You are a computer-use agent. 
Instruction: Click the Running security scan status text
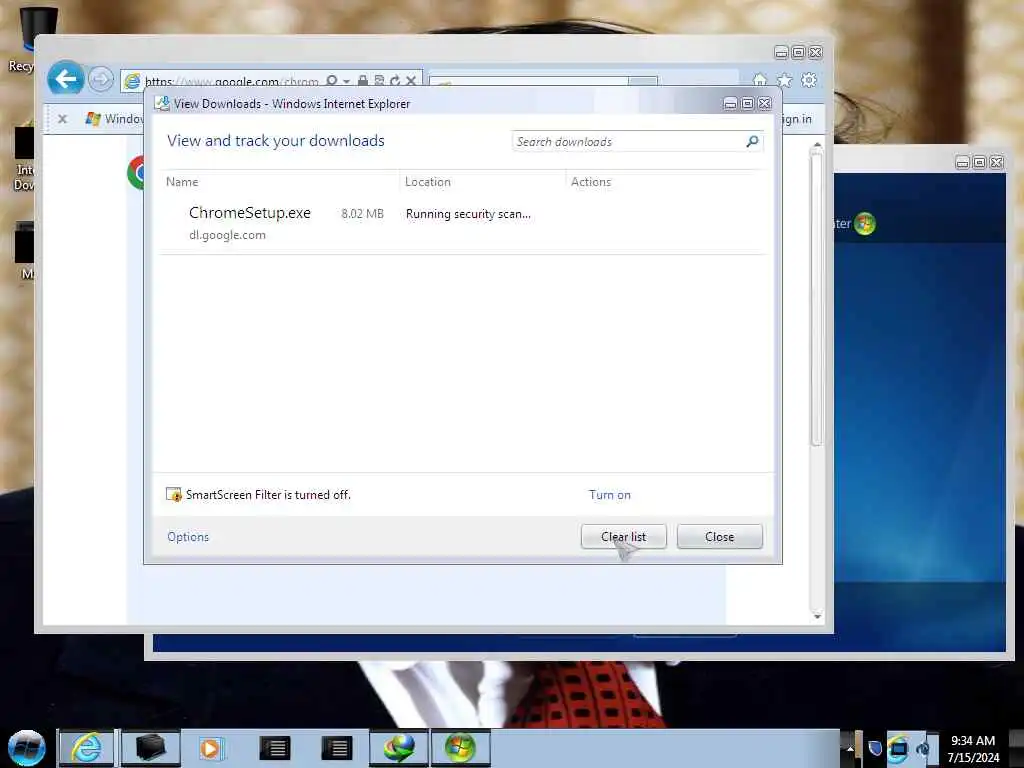468,214
